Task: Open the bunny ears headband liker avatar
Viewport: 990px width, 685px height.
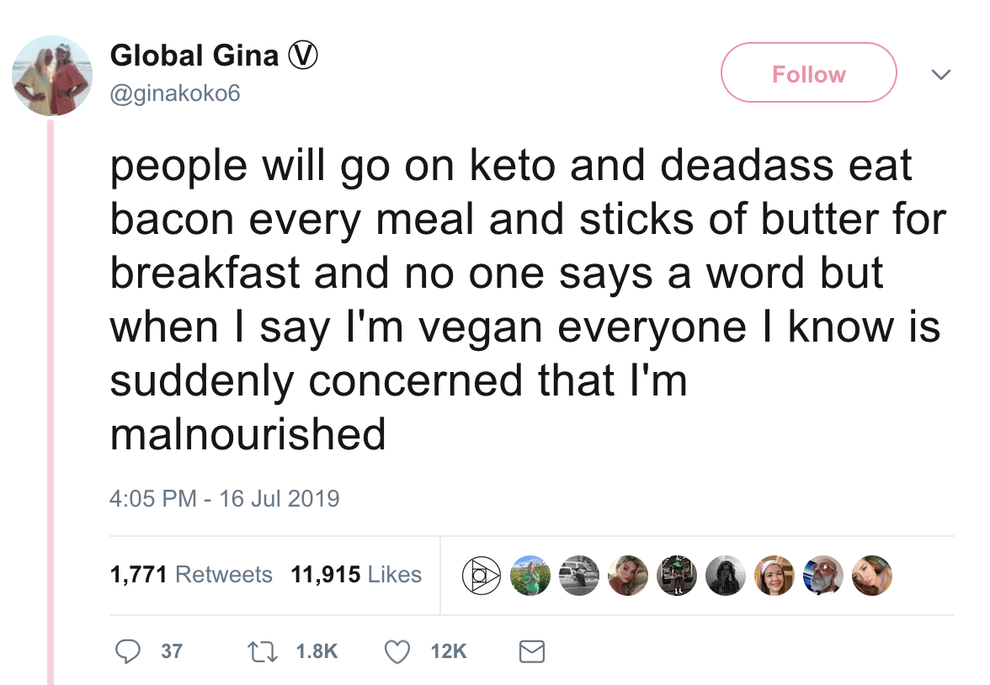Action: point(775,575)
